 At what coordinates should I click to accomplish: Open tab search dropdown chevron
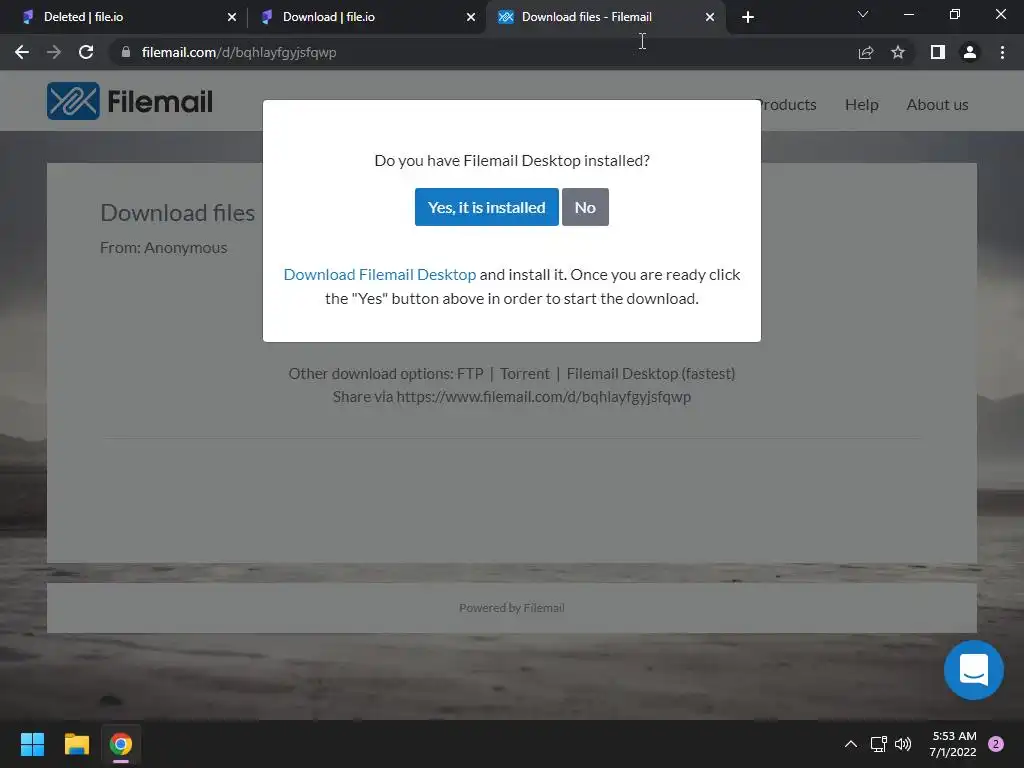(x=863, y=14)
